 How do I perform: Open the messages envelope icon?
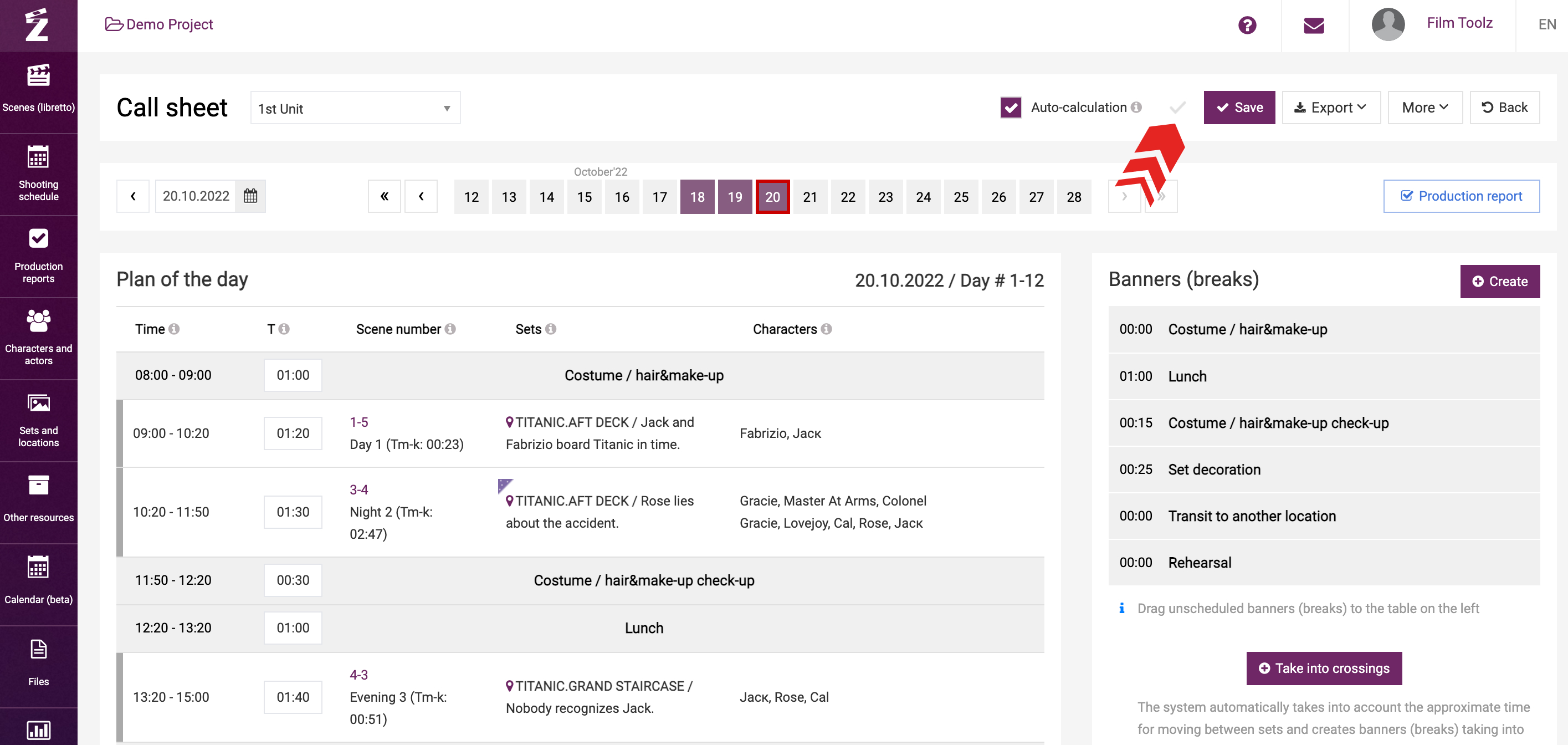[1314, 25]
